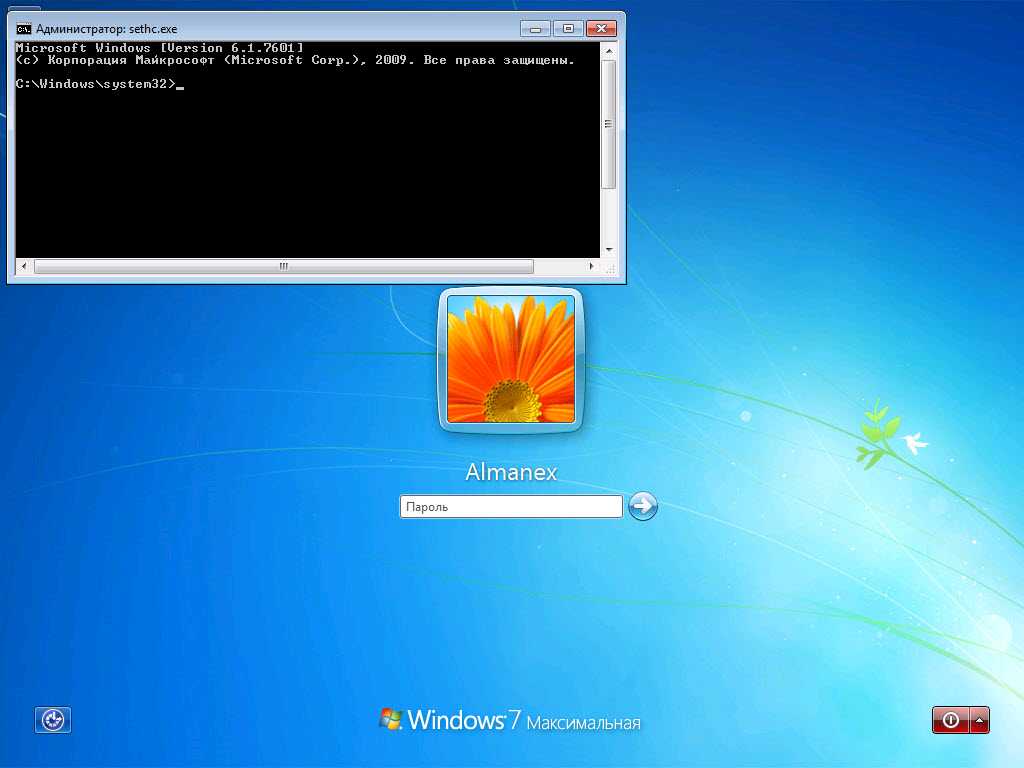The image size is (1024, 768).
Task: Click the red shutdown power button
Action: pos(950,720)
